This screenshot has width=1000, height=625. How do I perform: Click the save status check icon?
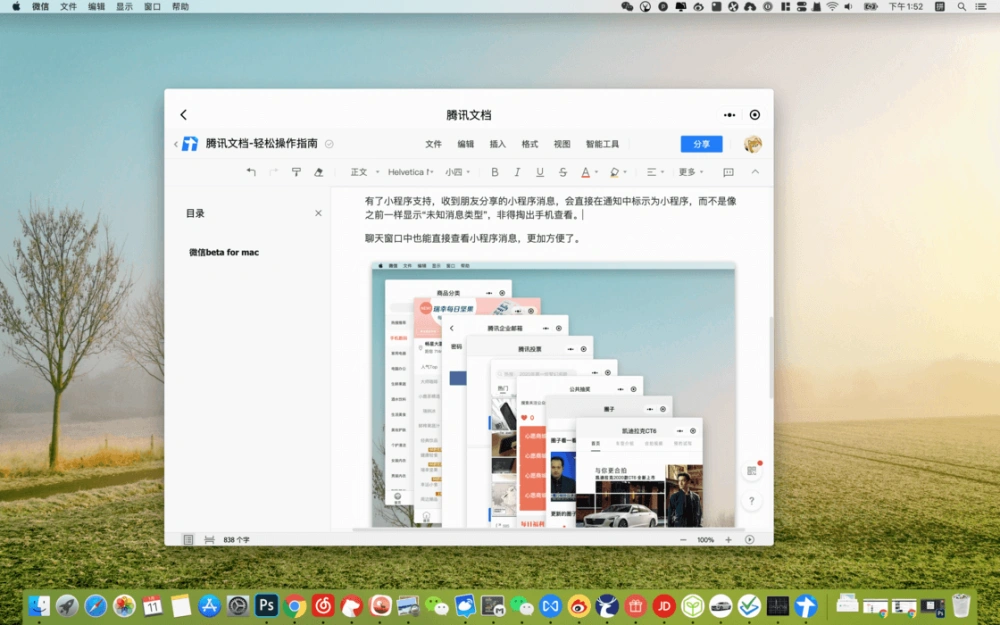coord(329,144)
